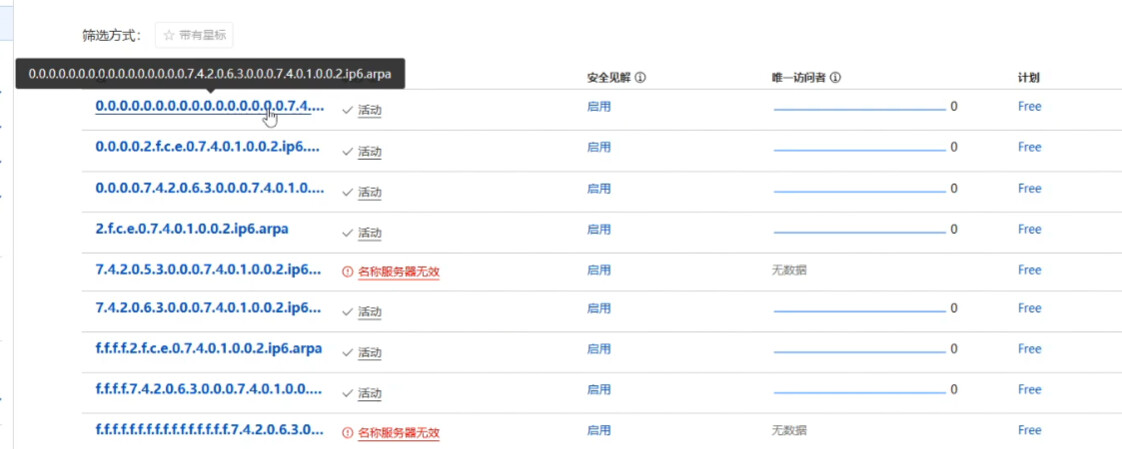The width and height of the screenshot is (1122, 449).
Task: Click visitor graph line in 0.0.0.0.7.4.2.0.6.3 row
Action: click(859, 192)
